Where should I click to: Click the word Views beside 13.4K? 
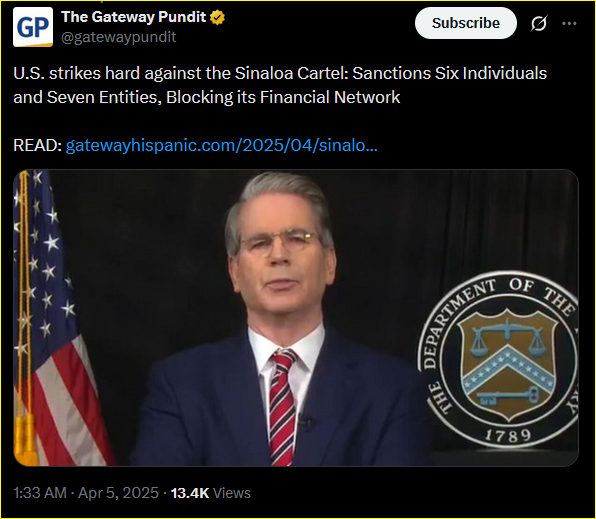(x=232, y=493)
